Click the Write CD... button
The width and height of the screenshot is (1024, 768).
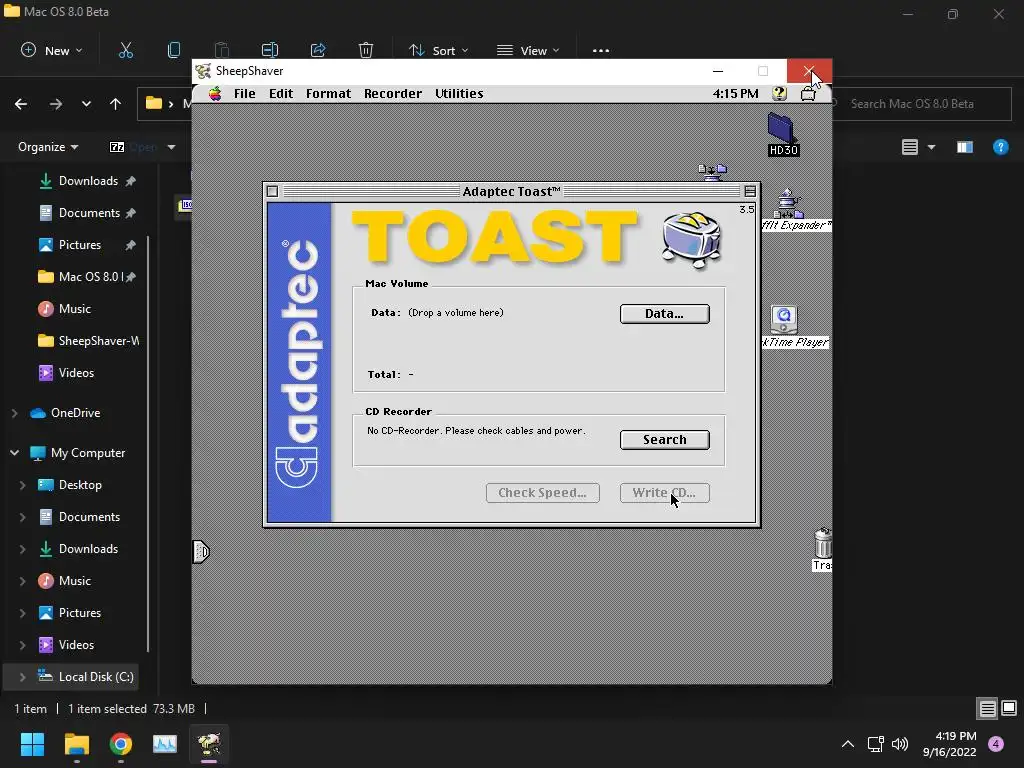click(x=664, y=493)
